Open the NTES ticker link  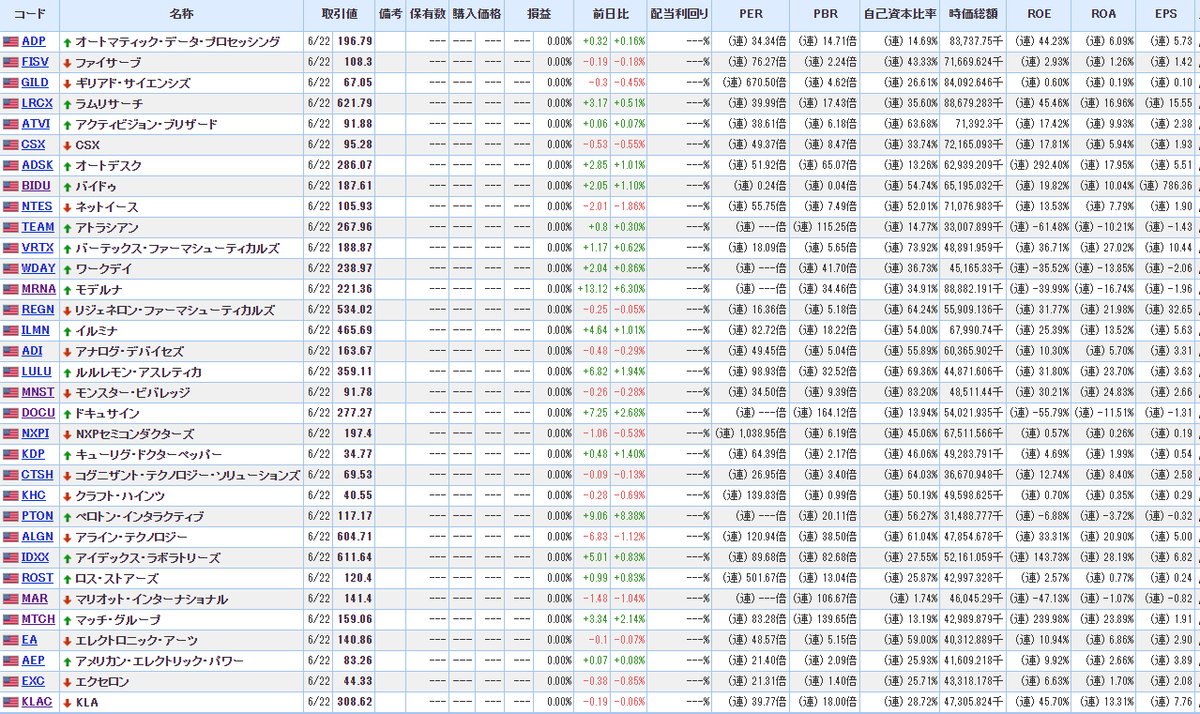pos(36,207)
